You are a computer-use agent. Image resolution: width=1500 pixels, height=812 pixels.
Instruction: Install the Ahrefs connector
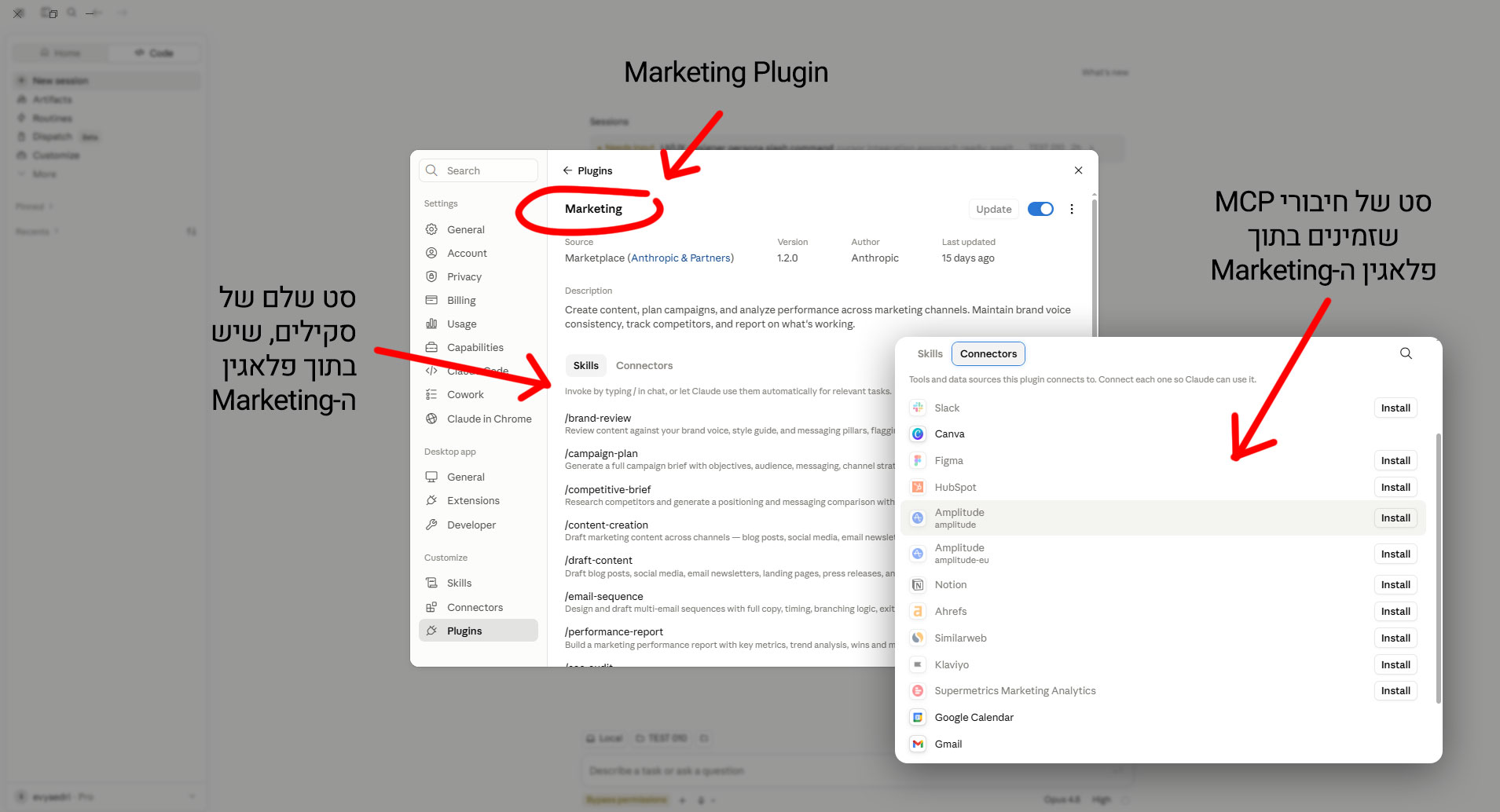(x=1395, y=611)
